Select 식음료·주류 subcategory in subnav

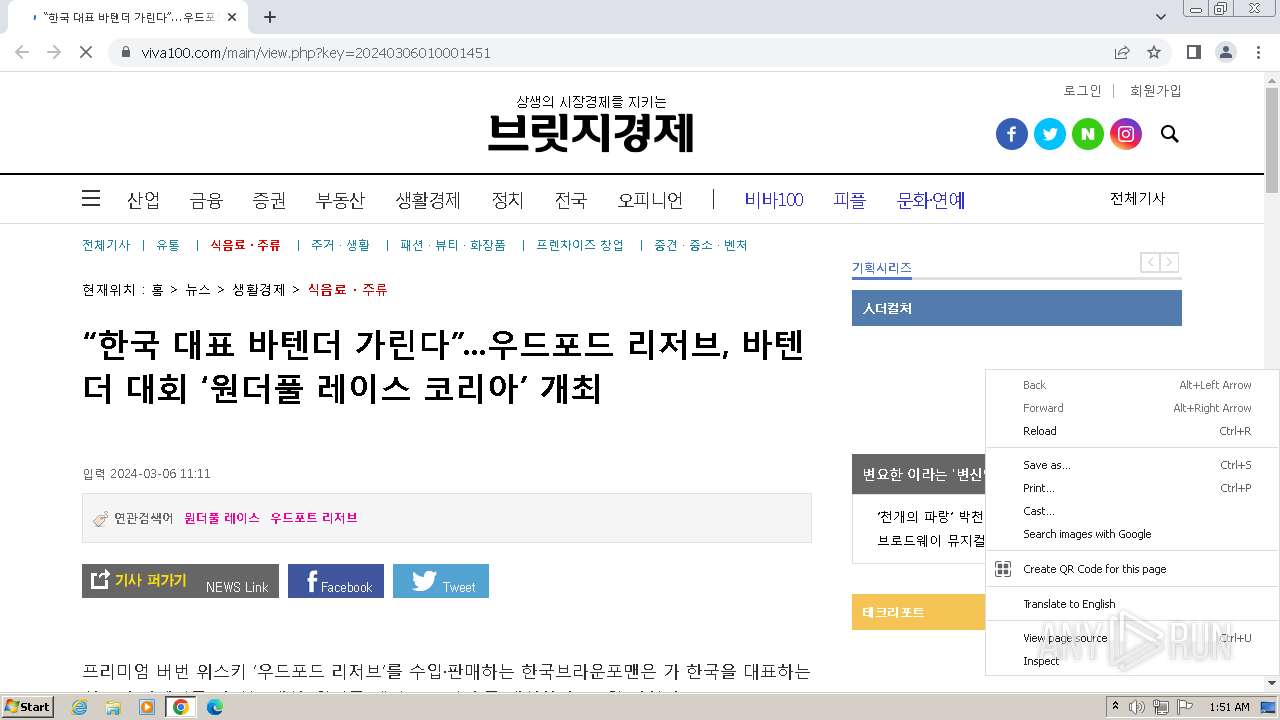coord(245,245)
